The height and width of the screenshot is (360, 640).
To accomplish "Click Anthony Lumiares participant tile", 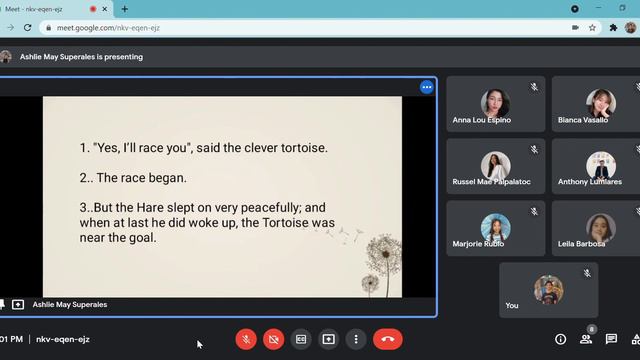I will point(596,166).
